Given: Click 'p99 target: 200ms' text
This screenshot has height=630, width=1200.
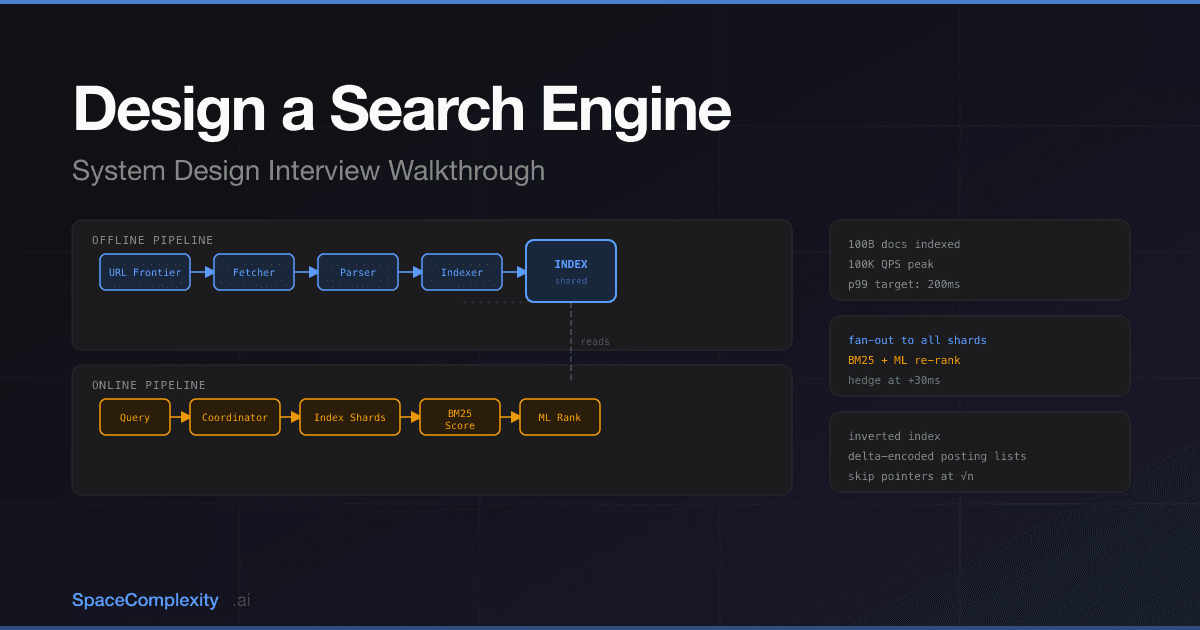Looking at the screenshot, I should [x=904, y=284].
